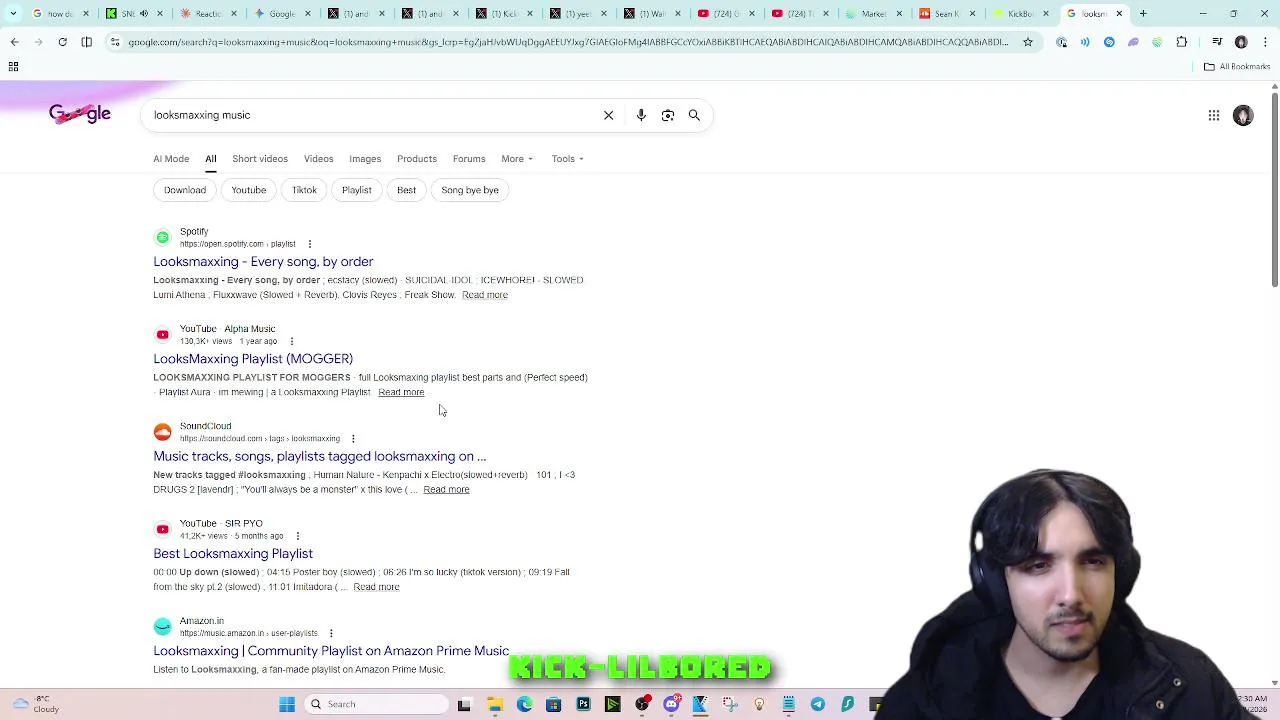
Task: Click Read more under Best Looksmaxxing Playlist
Action: (x=376, y=587)
